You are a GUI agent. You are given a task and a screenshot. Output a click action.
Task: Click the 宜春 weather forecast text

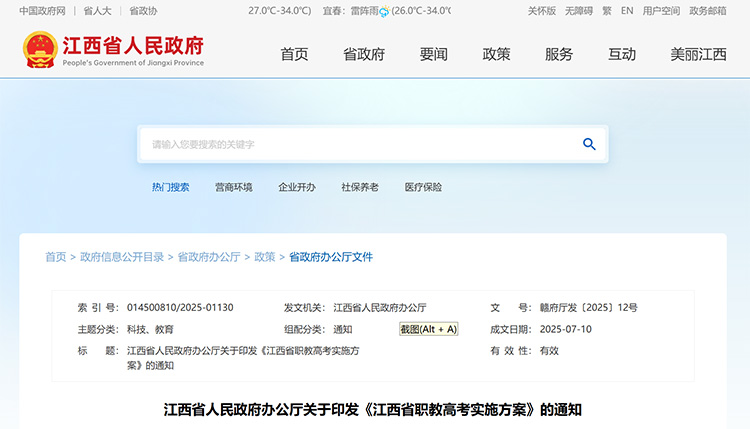click(386, 11)
